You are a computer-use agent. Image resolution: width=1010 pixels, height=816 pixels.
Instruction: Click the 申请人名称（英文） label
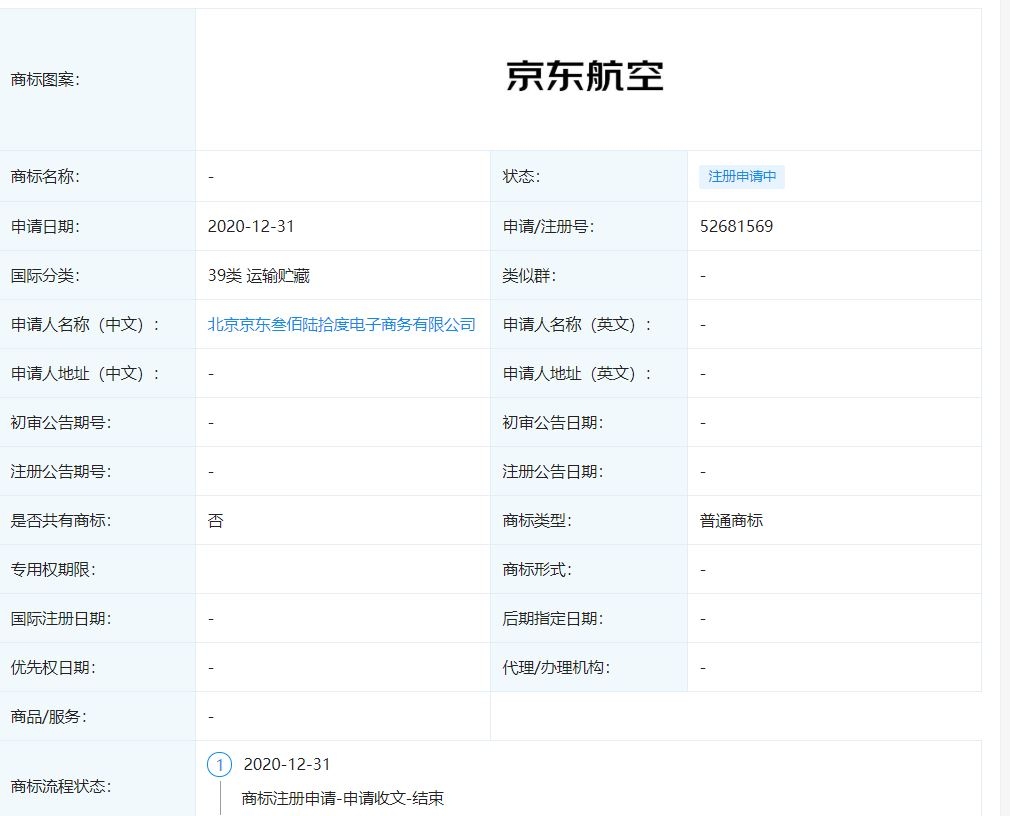pos(577,325)
